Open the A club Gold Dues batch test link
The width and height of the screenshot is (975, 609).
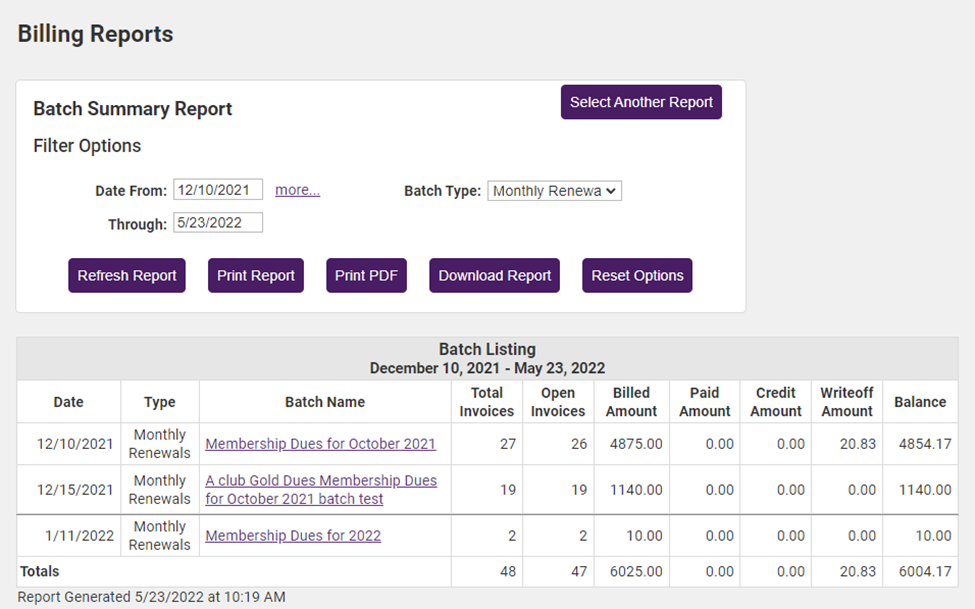[x=321, y=489]
